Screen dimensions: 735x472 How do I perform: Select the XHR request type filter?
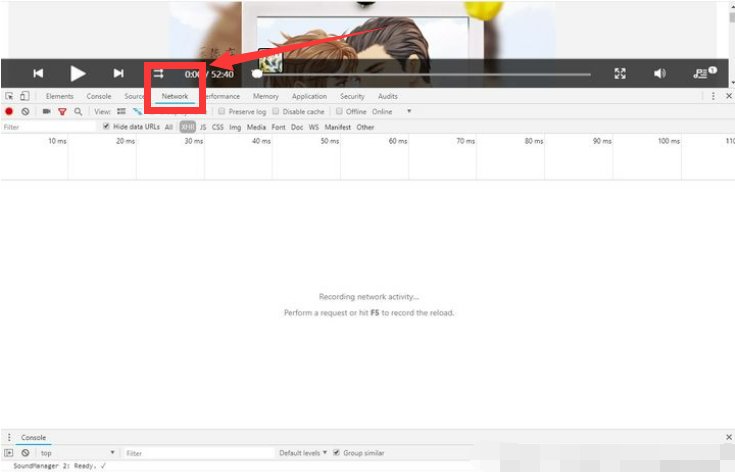pos(188,127)
